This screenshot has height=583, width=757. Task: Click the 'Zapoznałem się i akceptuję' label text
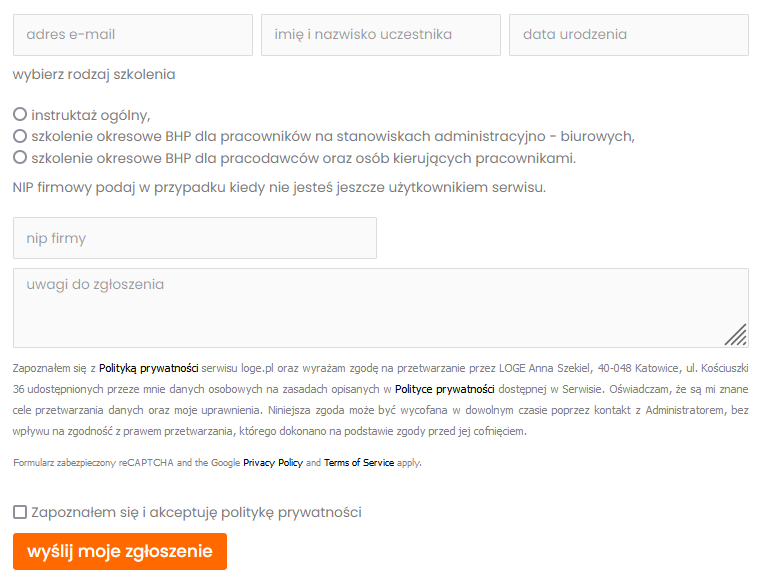(x=196, y=512)
